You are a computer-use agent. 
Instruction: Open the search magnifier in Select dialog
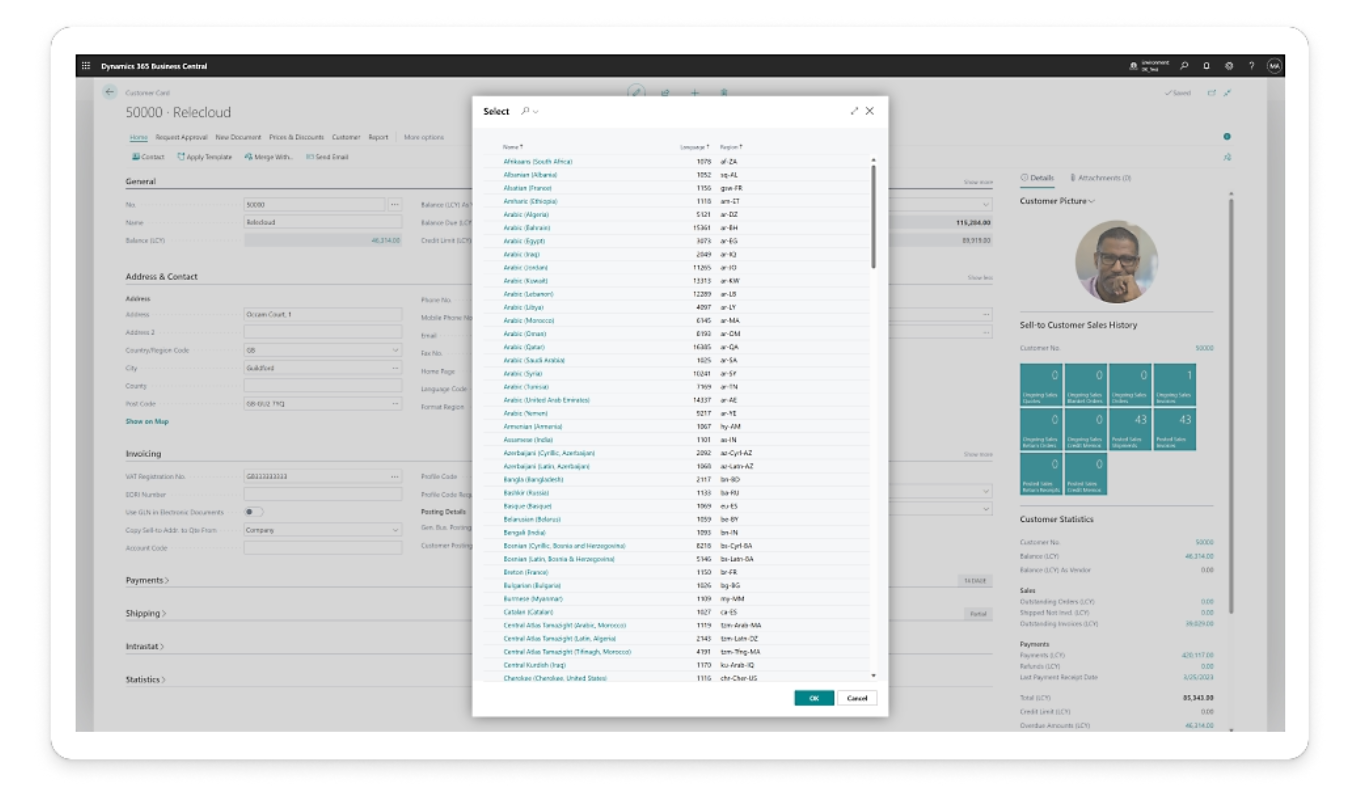[525, 111]
